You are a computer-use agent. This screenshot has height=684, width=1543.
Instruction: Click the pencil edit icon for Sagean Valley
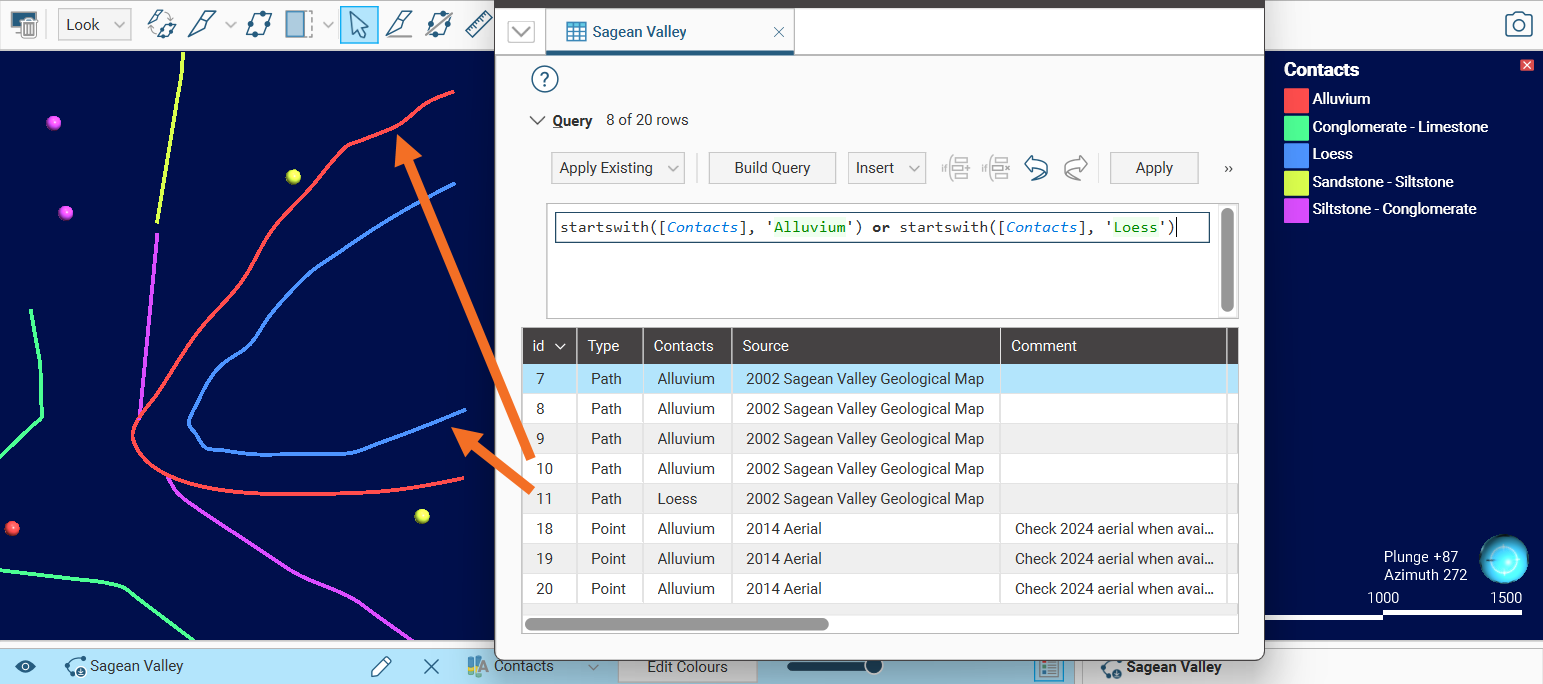click(380, 666)
